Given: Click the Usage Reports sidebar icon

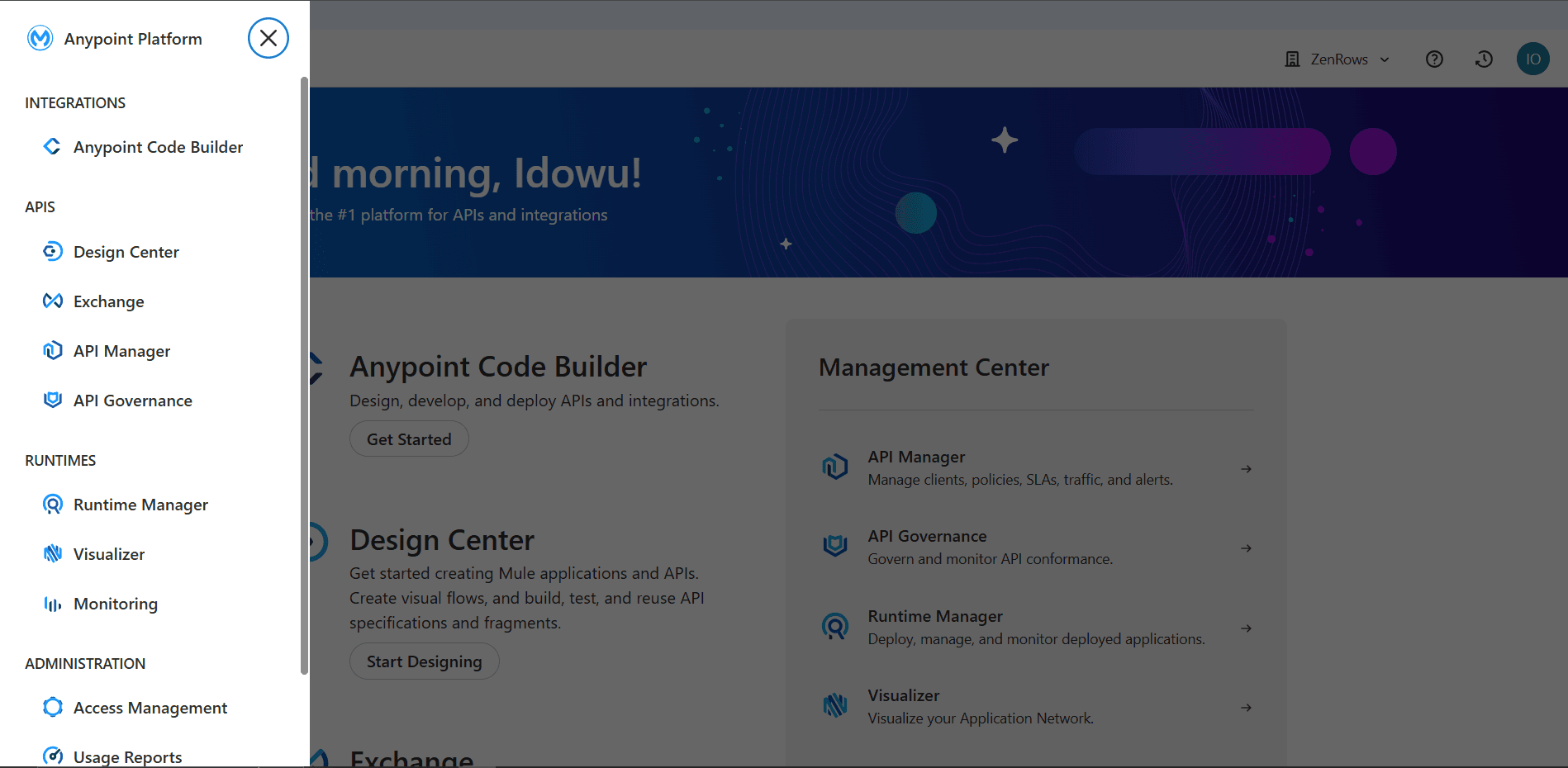Looking at the screenshot, I should [x=52, y=756].
